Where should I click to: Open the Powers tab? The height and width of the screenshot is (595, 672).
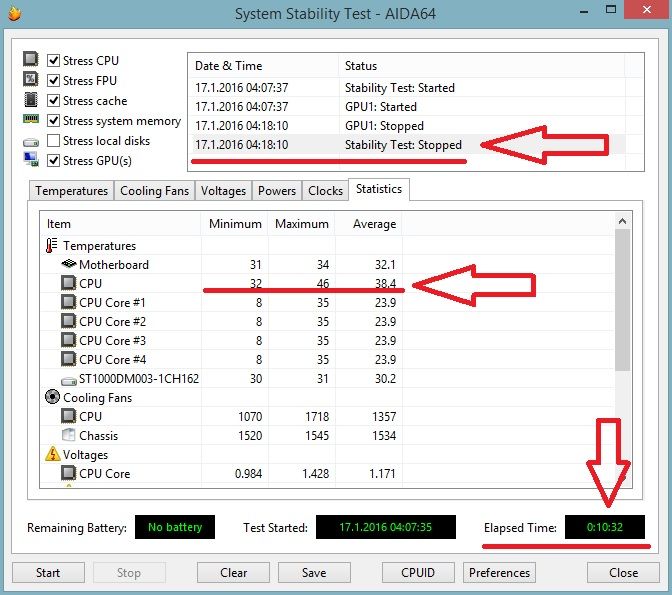click(277, 191)
